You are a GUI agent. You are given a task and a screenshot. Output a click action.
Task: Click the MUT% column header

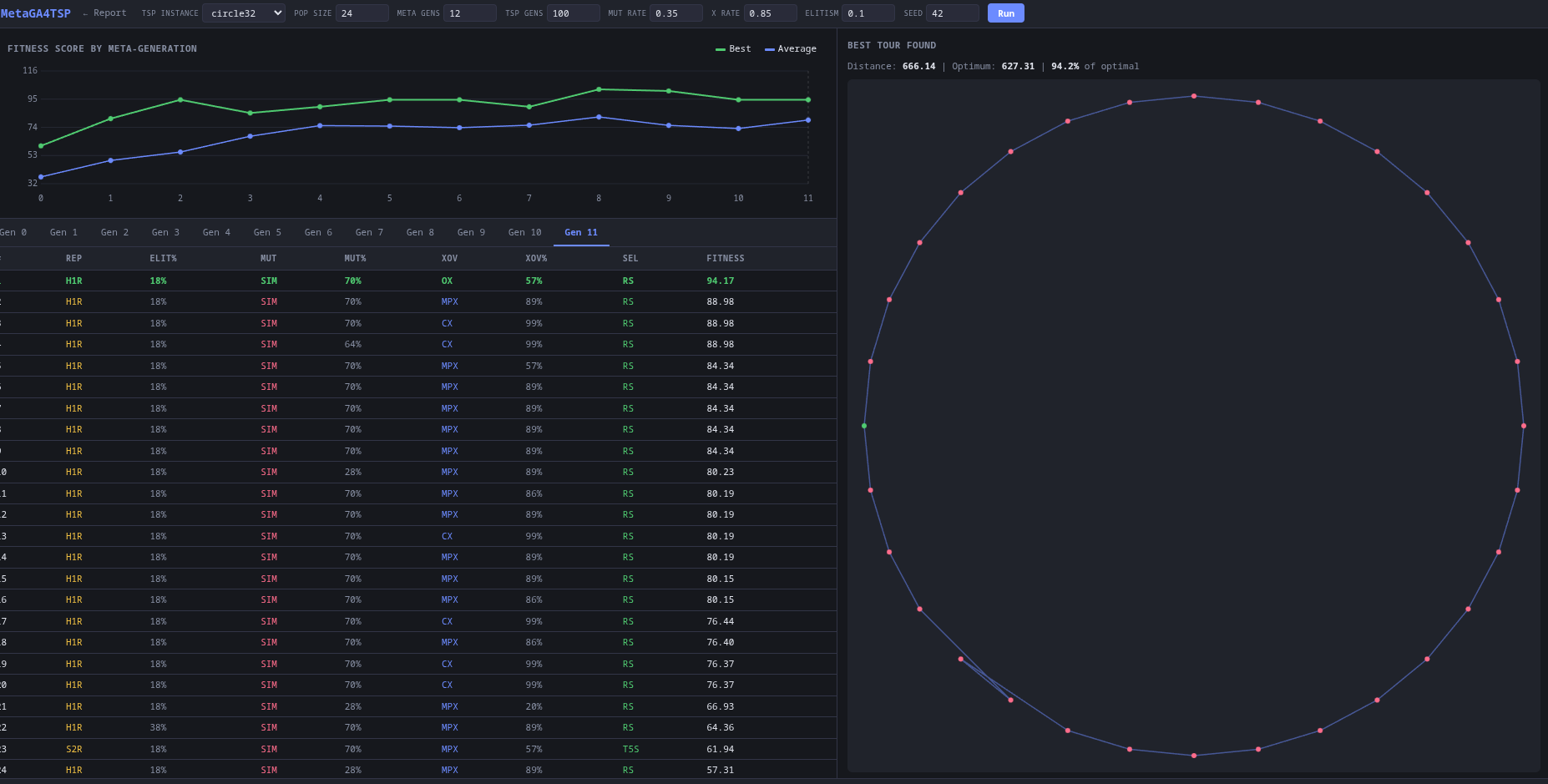pos(355,259)
